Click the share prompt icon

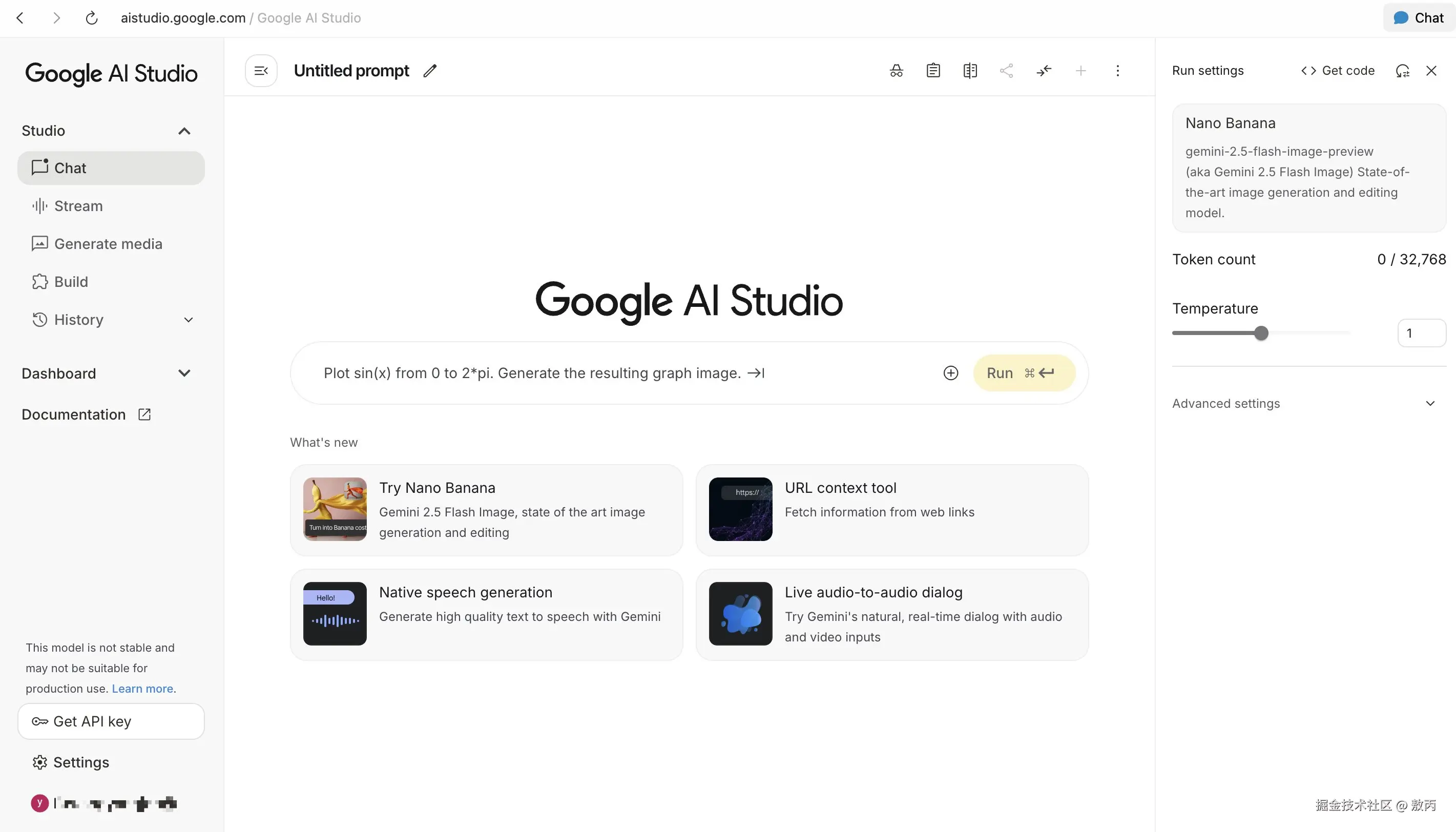[x=1006, y=71]
